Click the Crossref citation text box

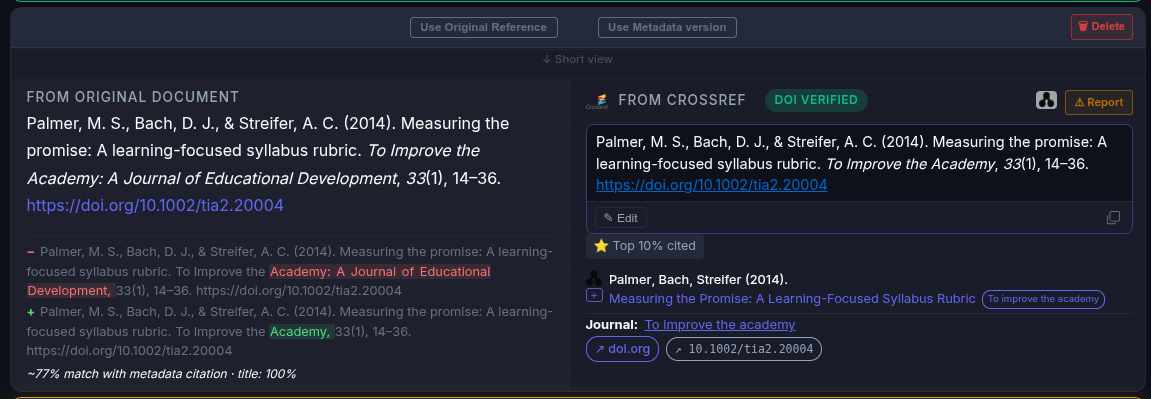[859, 164]
